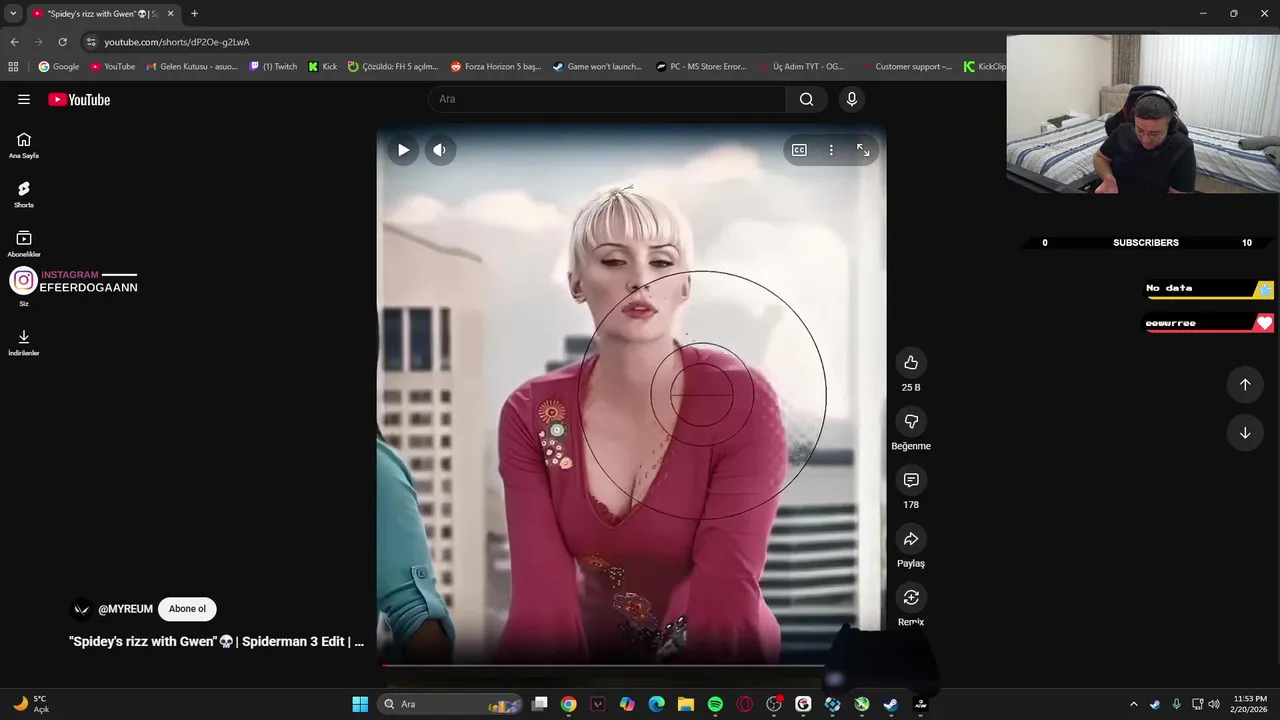Like the Short with 25 B likes
The height and width of the screenshot is (720, 1280).
point(911,363)
